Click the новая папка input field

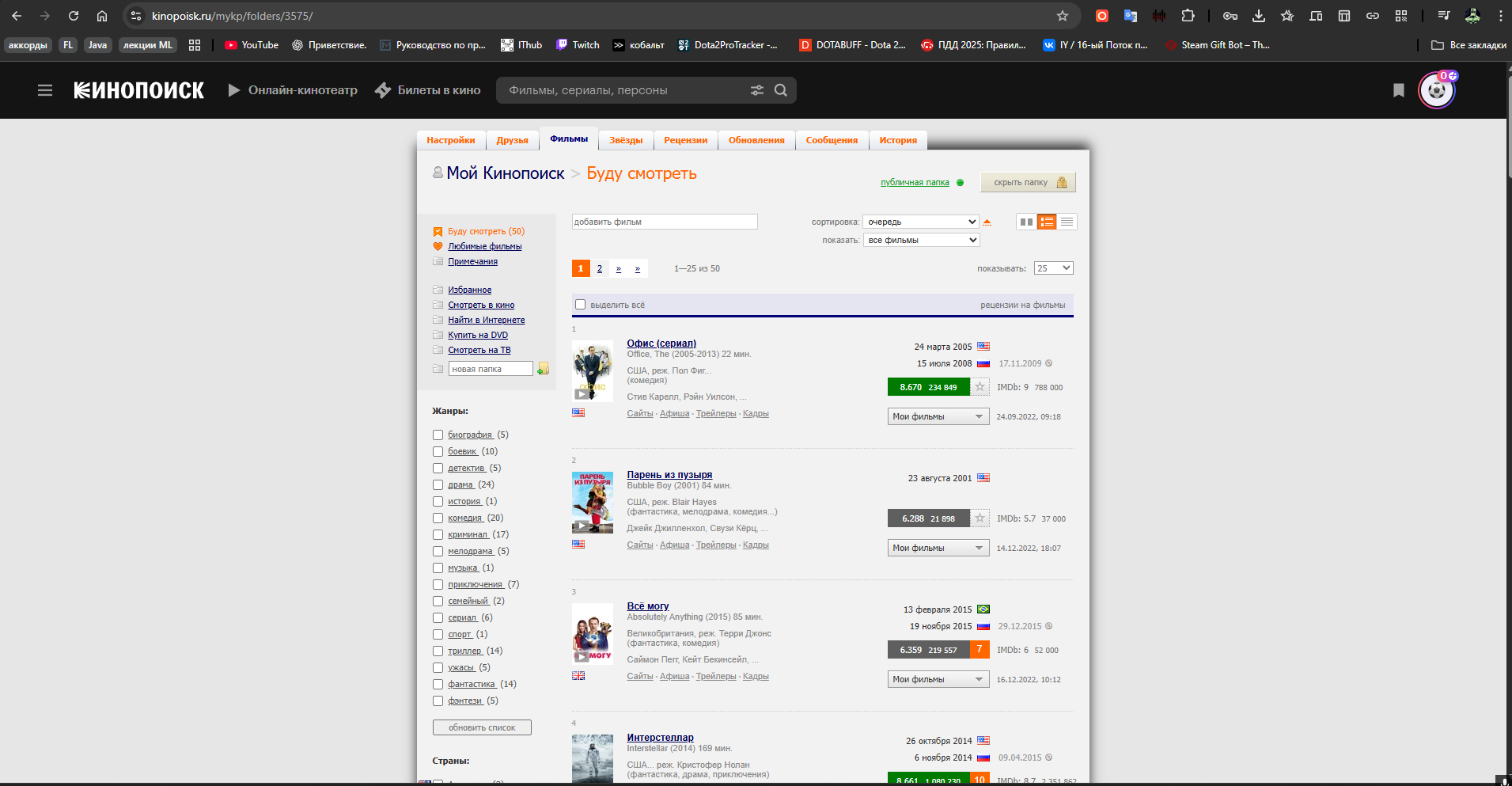[491, 369]
